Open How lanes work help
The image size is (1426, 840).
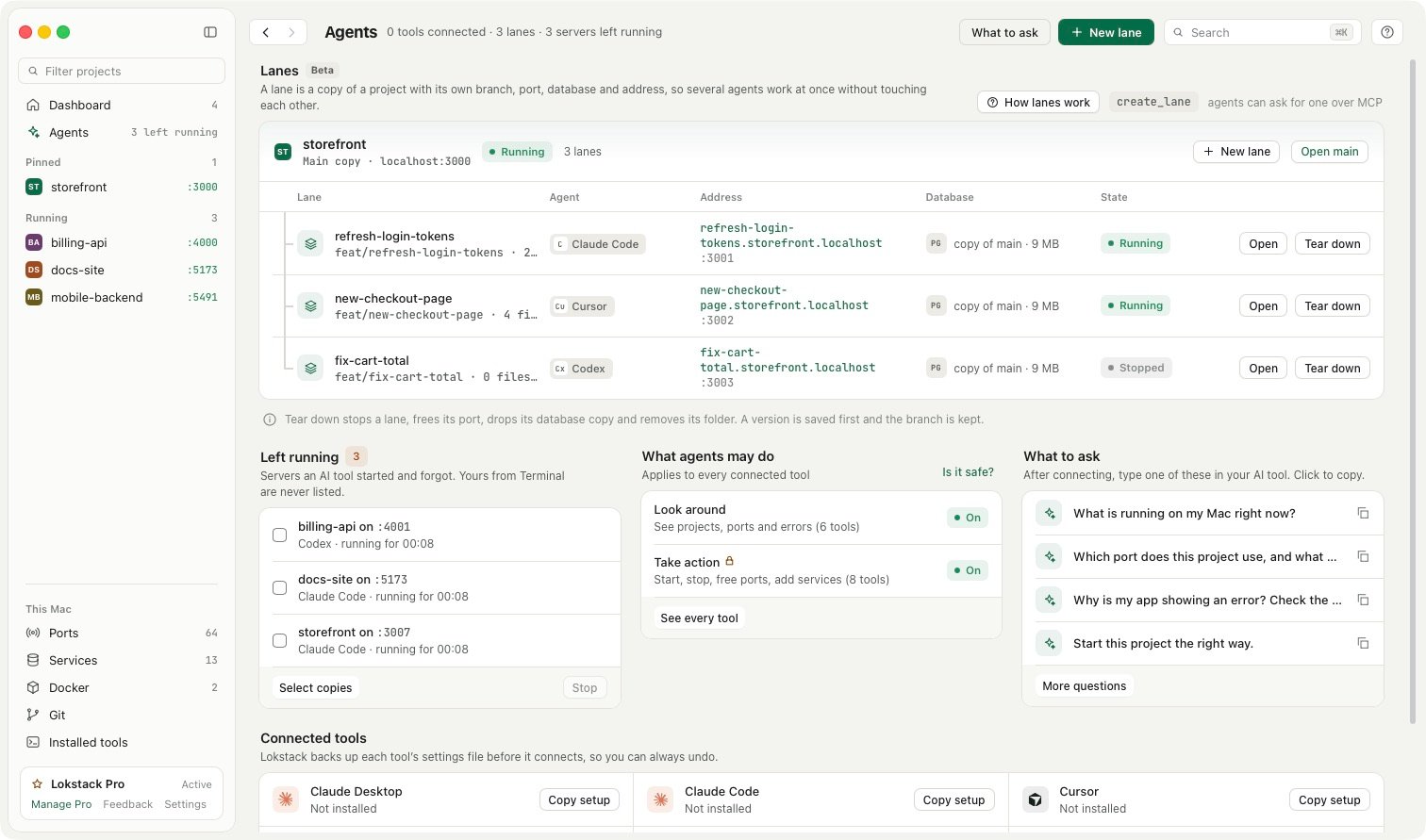[1038, 102]
